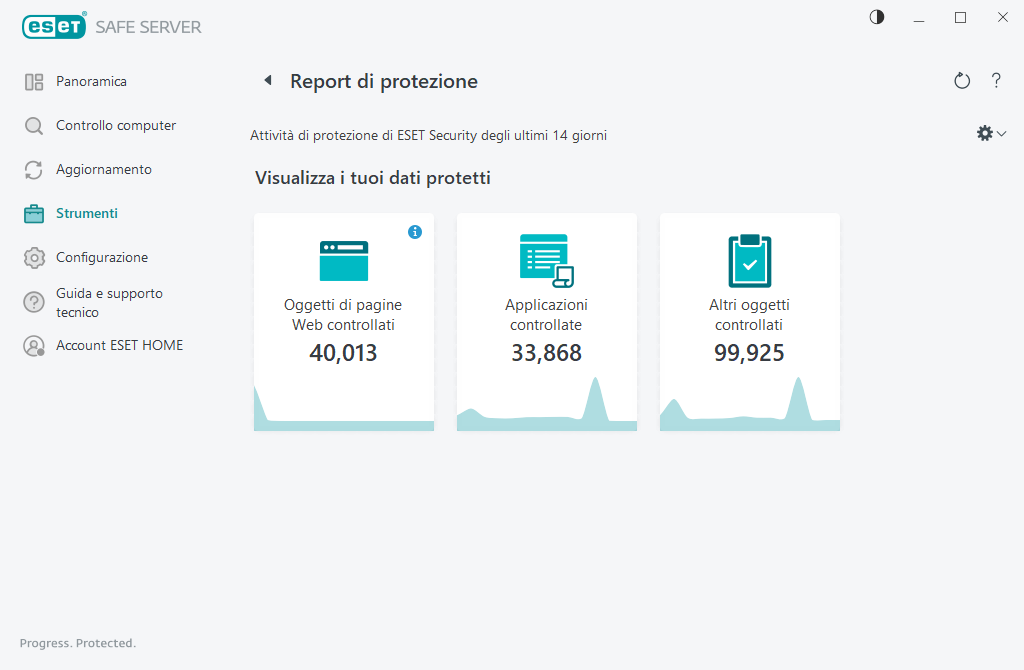
Task: Refresh the protection report
Action: pyautogui.click(x=962, y=81)
